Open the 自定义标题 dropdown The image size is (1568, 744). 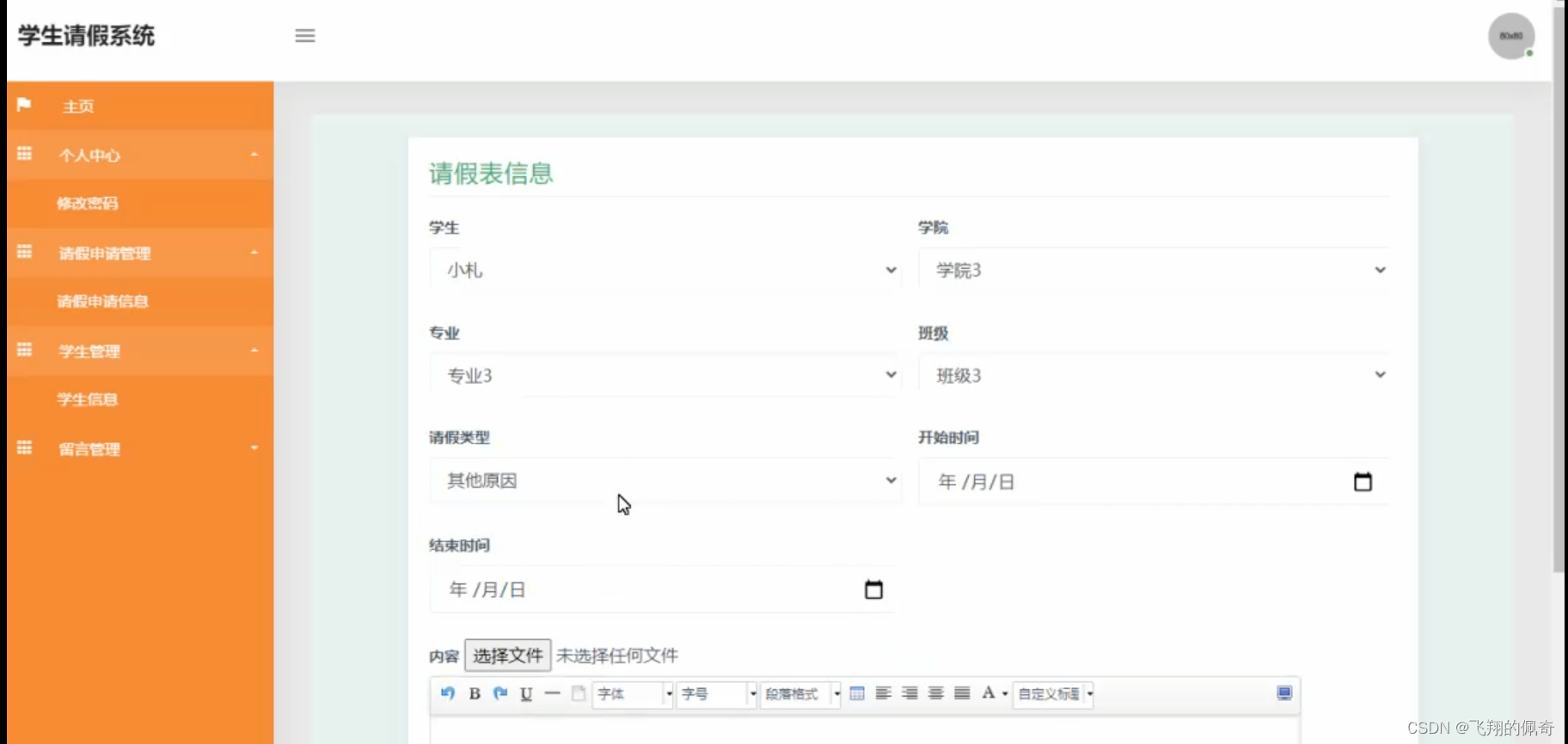click(1053, 694)
